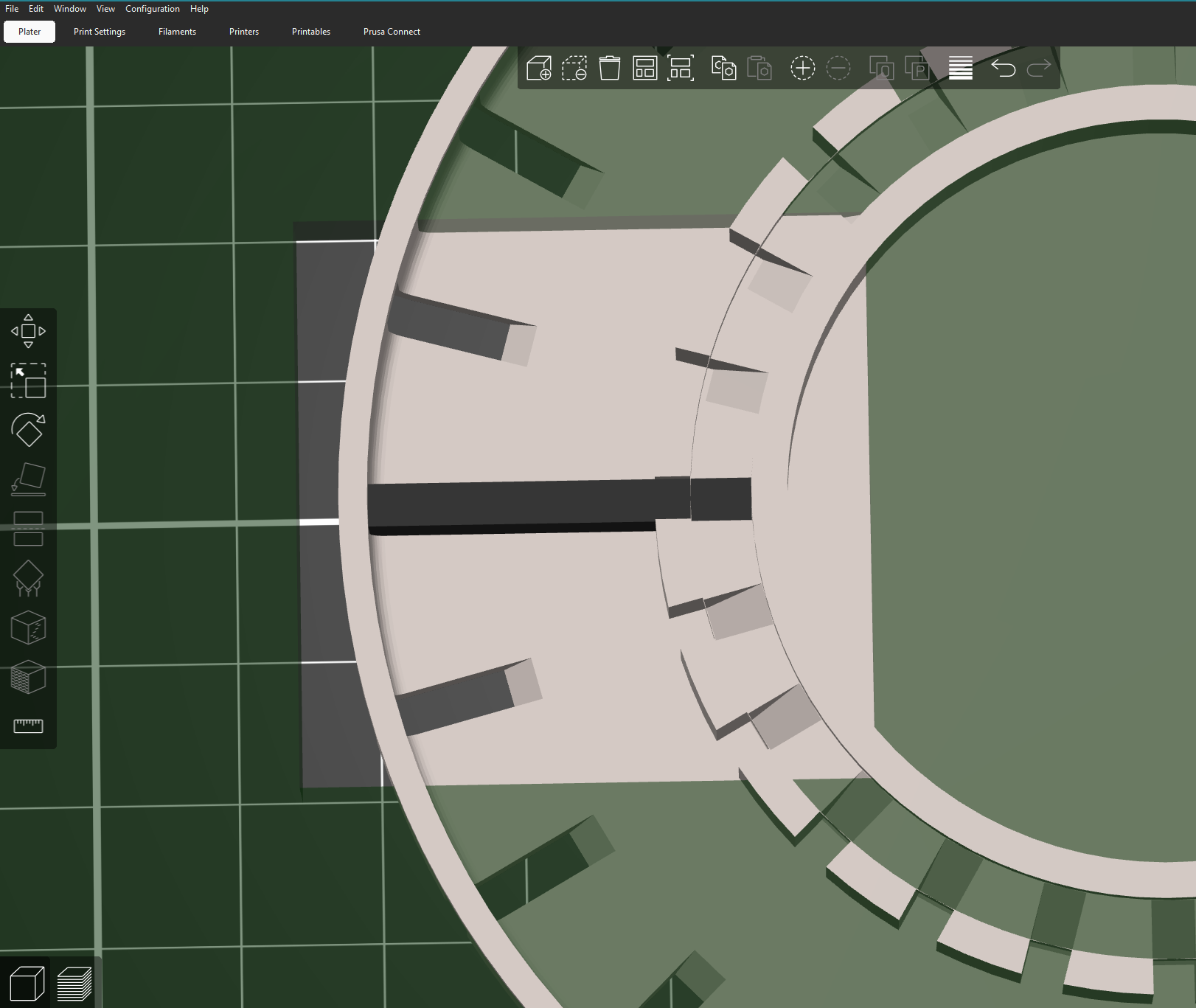The width and height of the screenshot is (1196, 1008).
Task: Switch to the Plater tab
Action: coord(29,32)
